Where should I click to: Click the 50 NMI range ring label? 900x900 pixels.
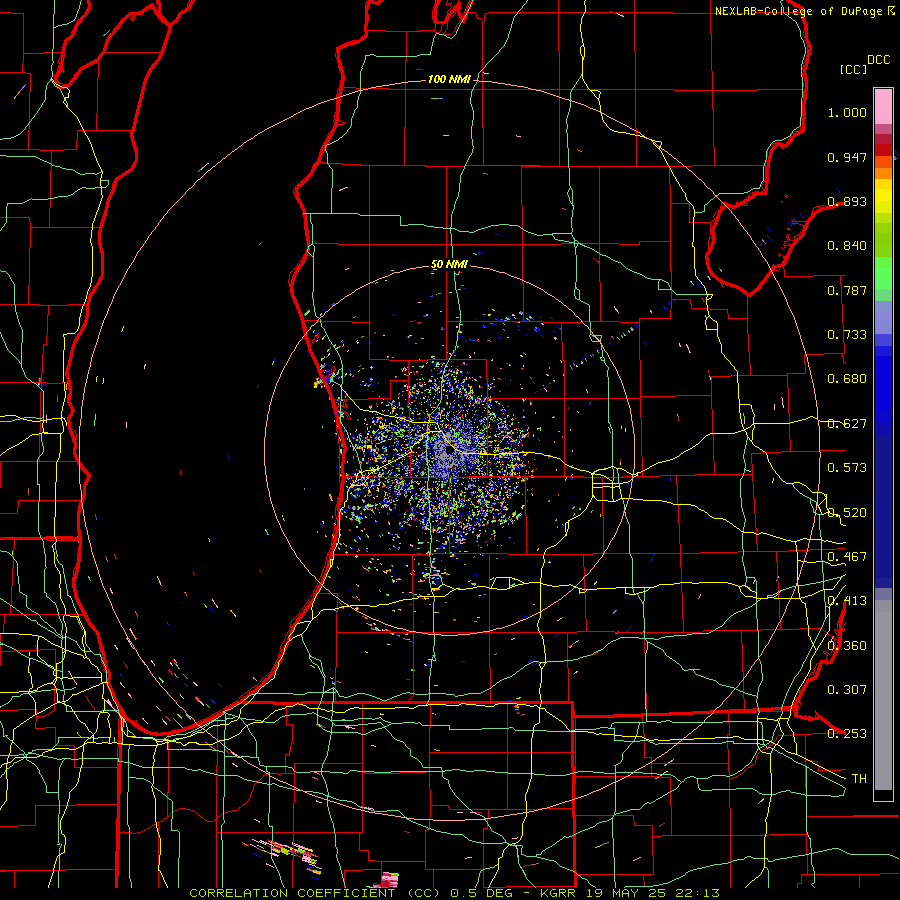coord(449,265)
